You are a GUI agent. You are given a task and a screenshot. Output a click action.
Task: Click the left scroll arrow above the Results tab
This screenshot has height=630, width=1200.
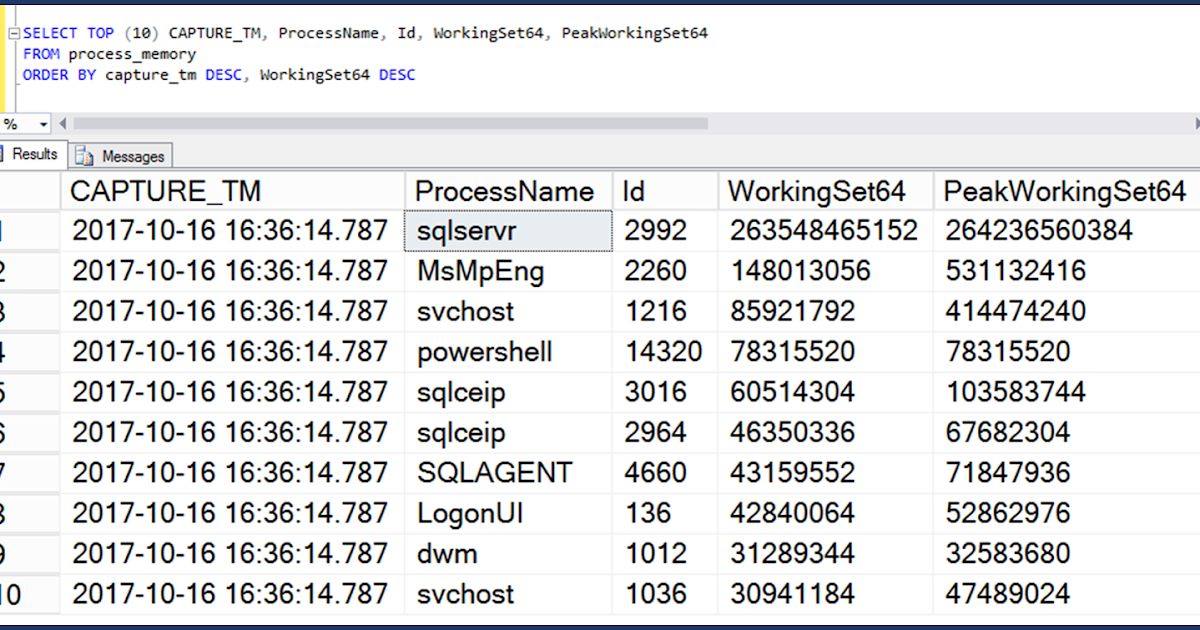(62, 123)
